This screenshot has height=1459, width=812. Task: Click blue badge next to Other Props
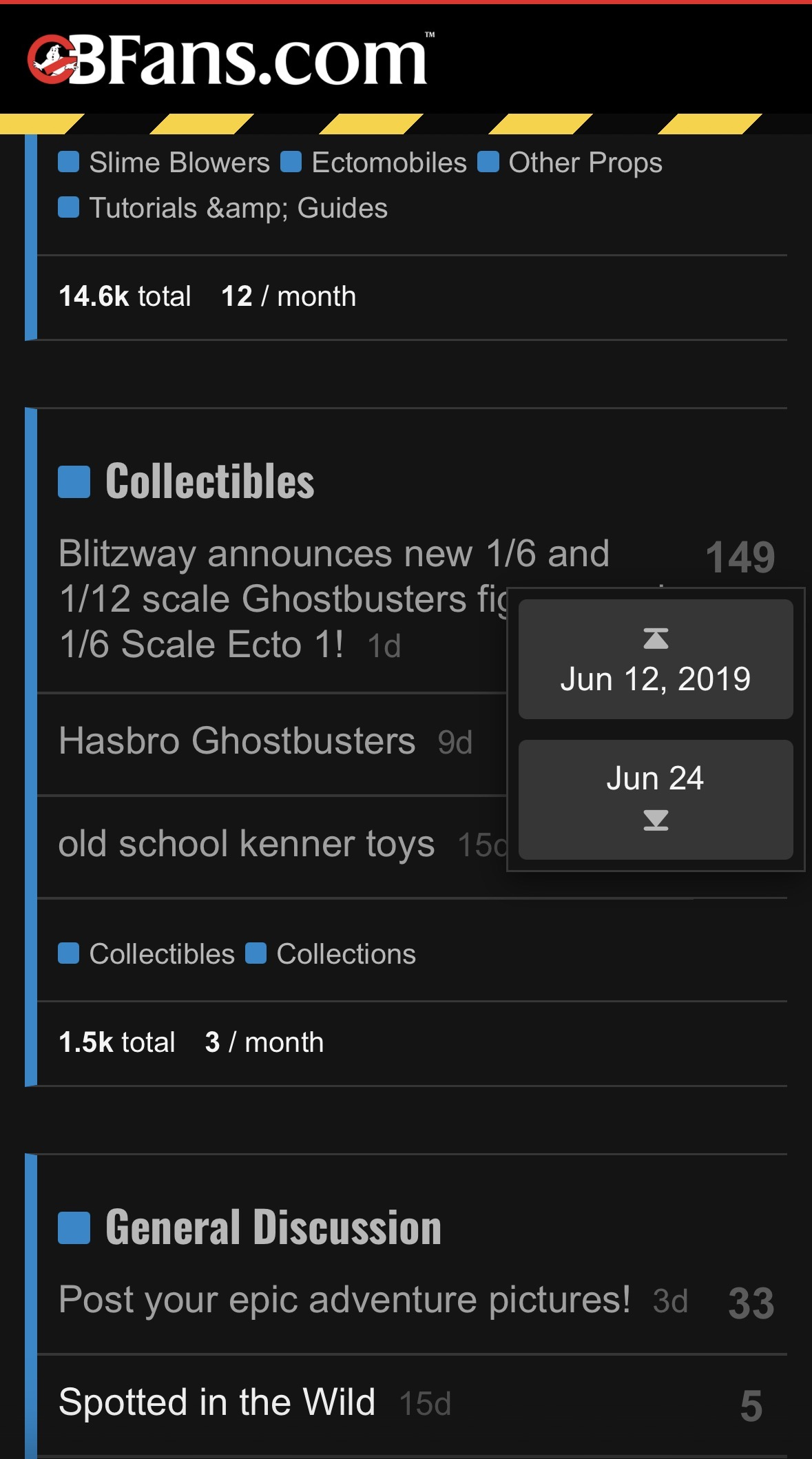[x=488, y=162]
